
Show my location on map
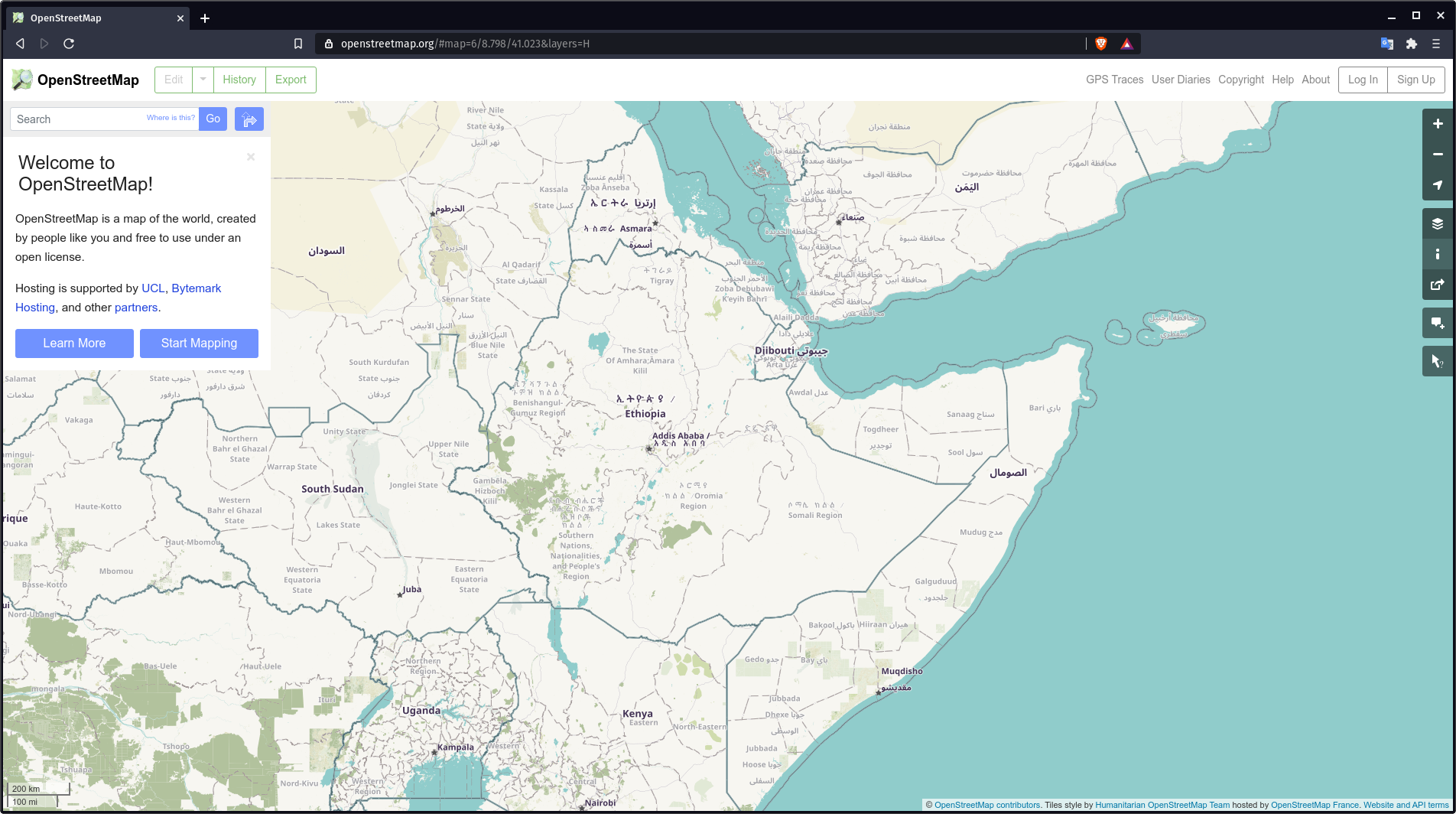point(1438,185)
